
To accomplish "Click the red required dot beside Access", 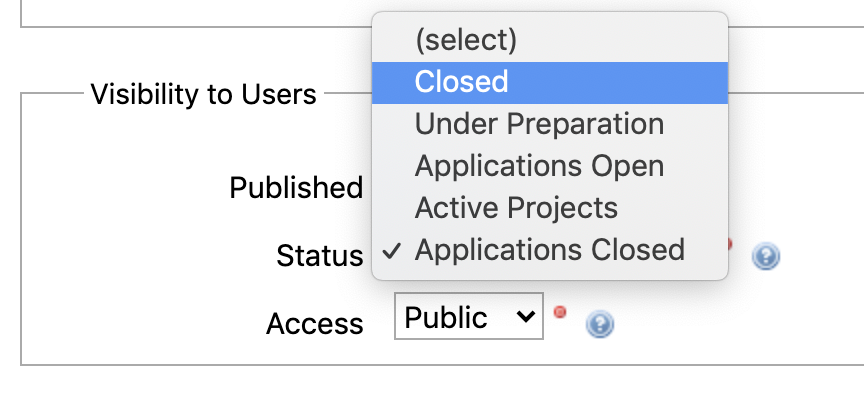I will tap(560, 313).
